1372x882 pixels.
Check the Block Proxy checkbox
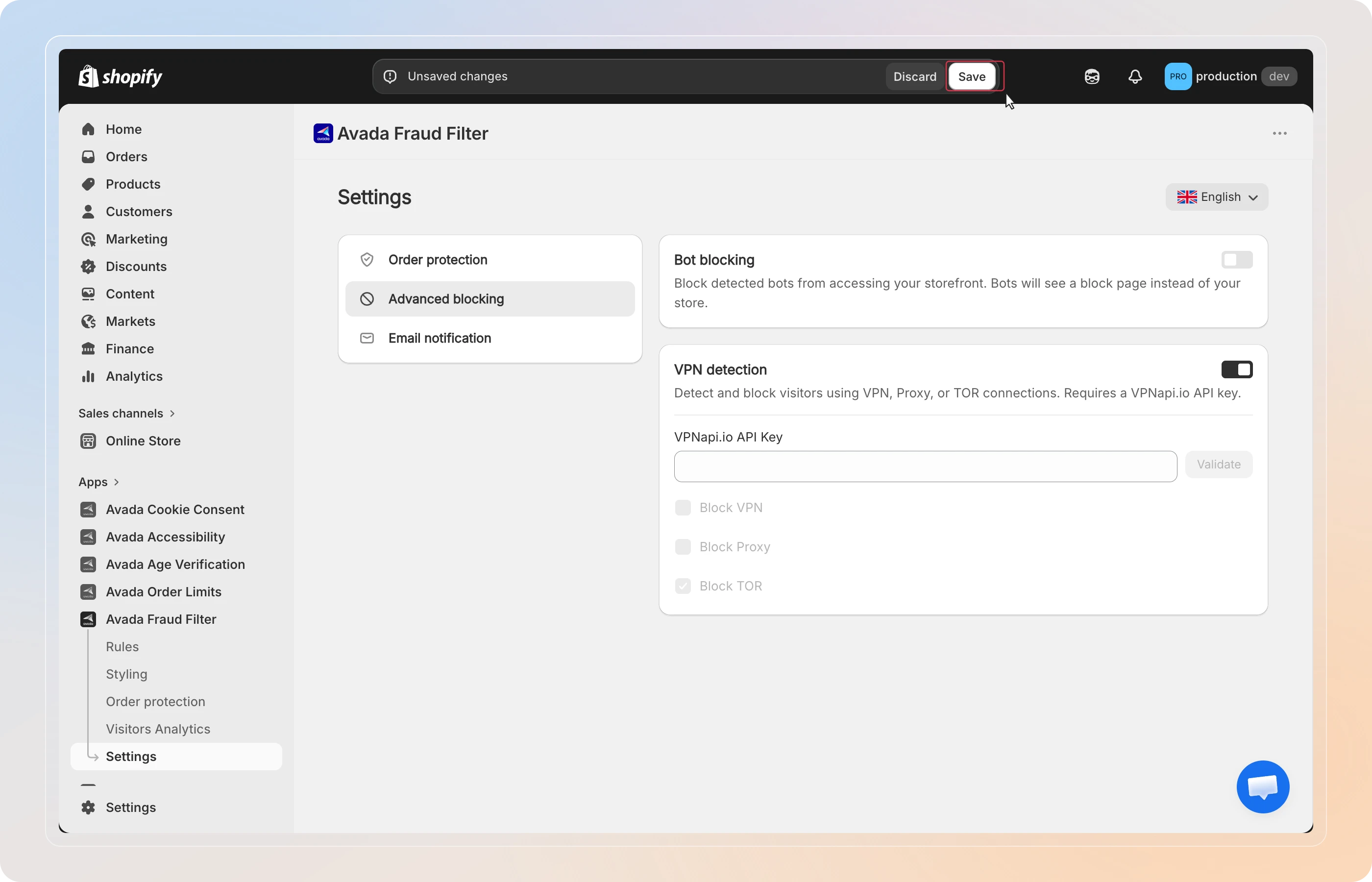click(x=683, y=547)
